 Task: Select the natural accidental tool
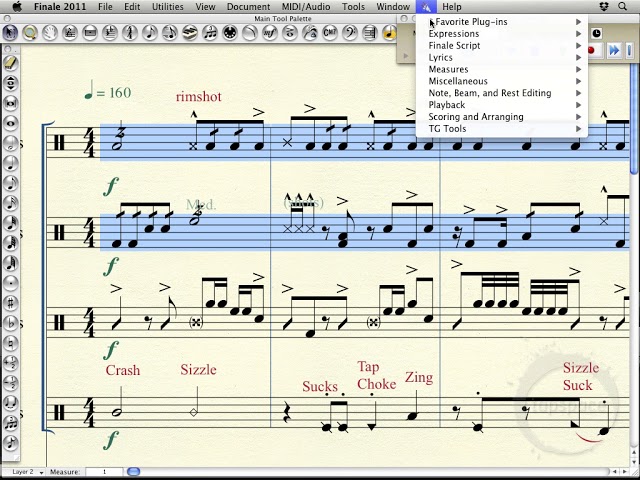click(x=11, y=343)
